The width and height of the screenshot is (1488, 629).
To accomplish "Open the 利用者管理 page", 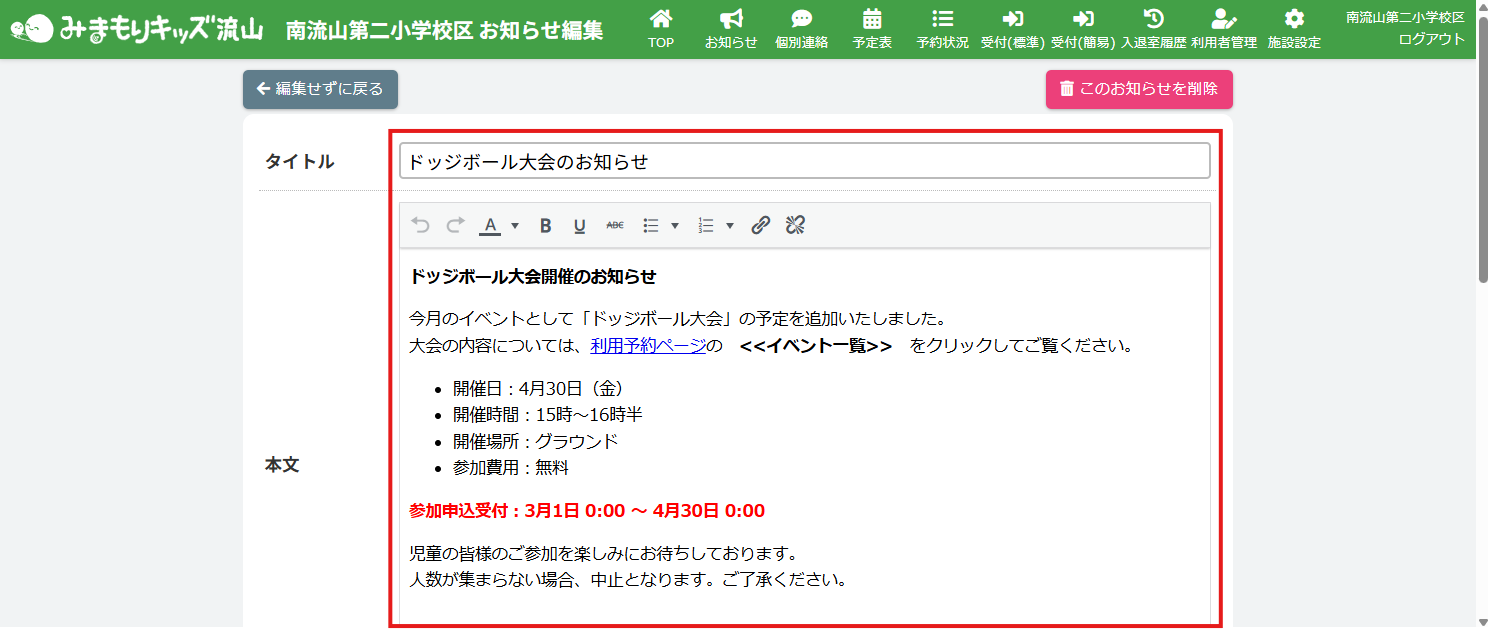I will pos(1223,29).
